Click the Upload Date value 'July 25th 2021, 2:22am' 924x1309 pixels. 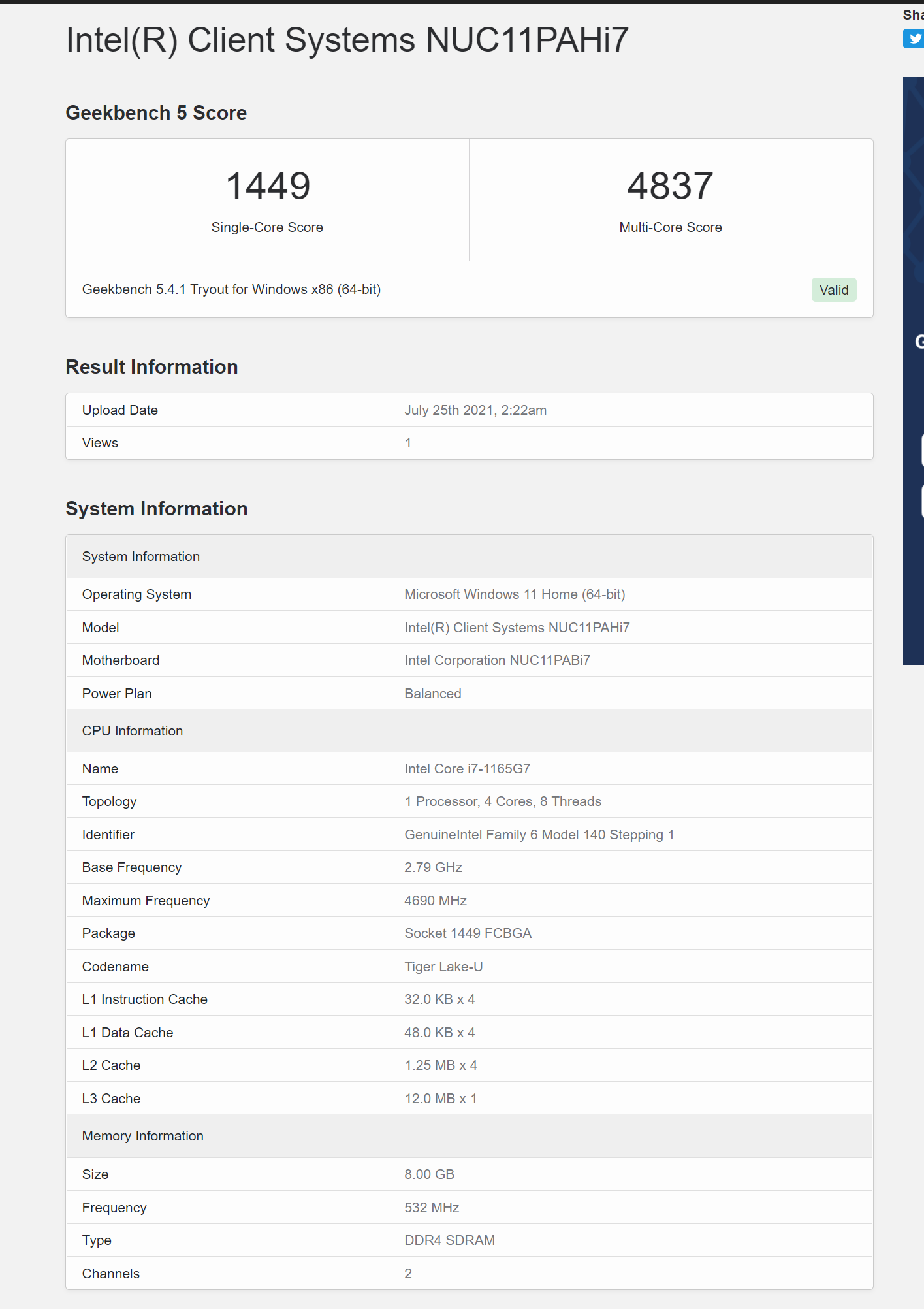pyautogui.click(x=475, y=410)
